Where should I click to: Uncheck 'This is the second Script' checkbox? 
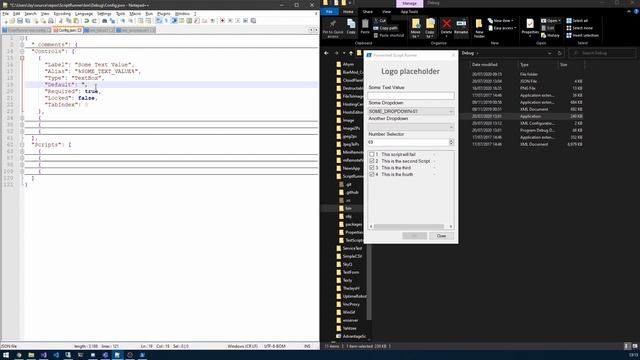[372, 161]
